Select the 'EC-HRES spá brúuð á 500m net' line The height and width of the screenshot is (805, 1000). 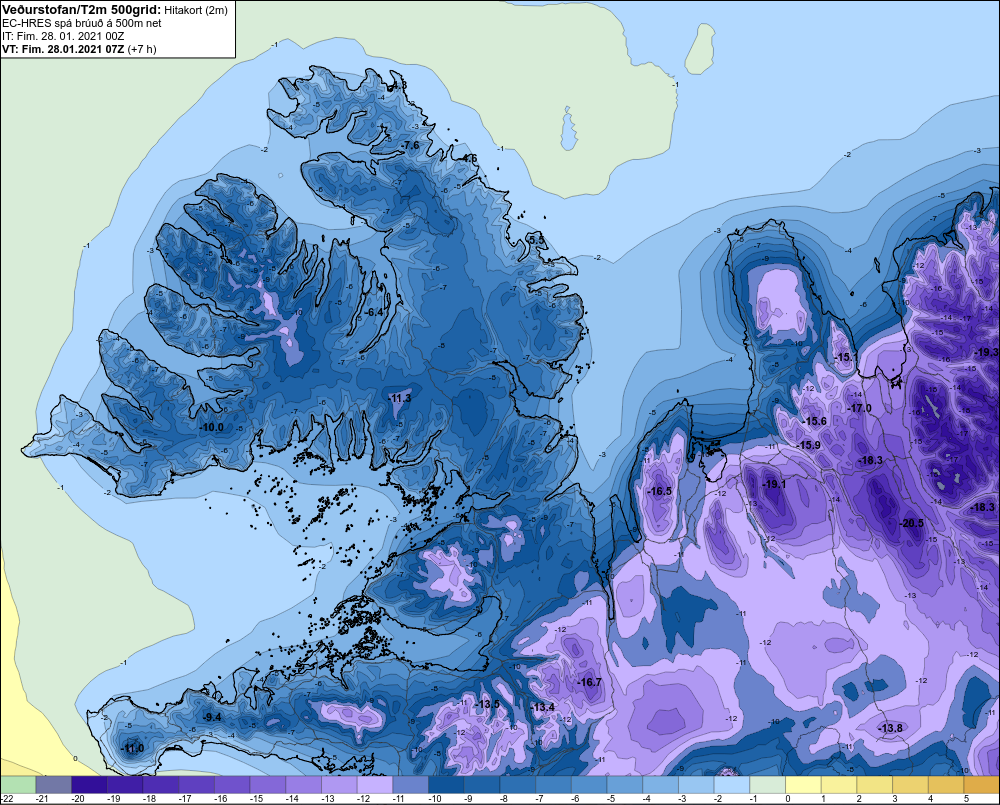click(x=82, y=23)
